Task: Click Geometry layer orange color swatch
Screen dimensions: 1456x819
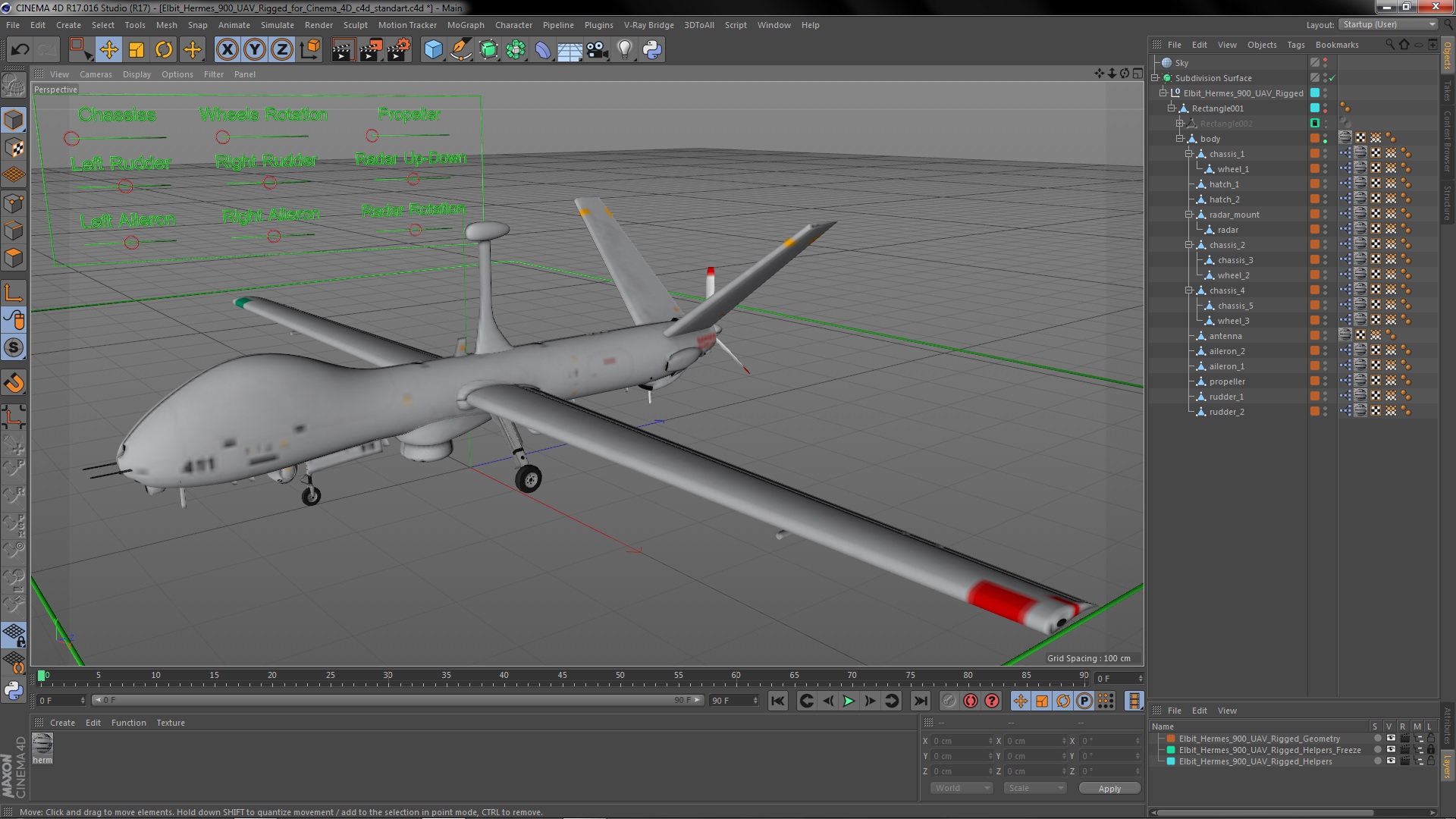Action: point(1171,739)
